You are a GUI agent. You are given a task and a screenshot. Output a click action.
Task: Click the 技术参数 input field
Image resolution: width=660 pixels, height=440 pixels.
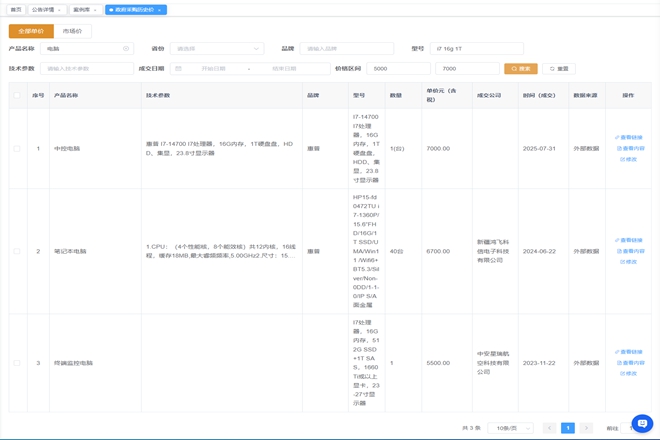point(86,69)
